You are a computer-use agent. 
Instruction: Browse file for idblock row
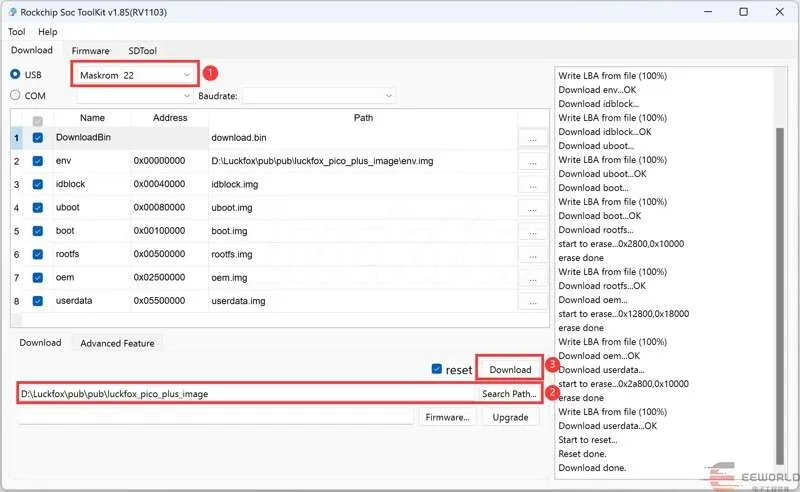[533, 185]
